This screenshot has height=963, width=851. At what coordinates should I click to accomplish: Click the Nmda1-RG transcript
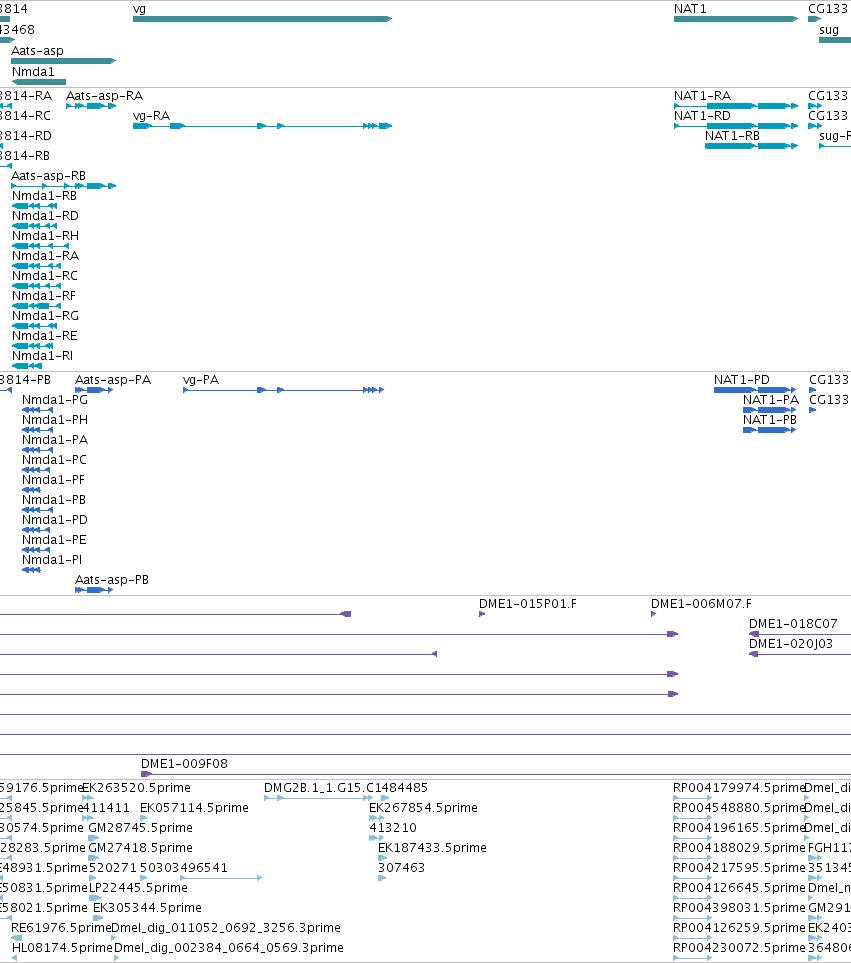tap(34, 326)
